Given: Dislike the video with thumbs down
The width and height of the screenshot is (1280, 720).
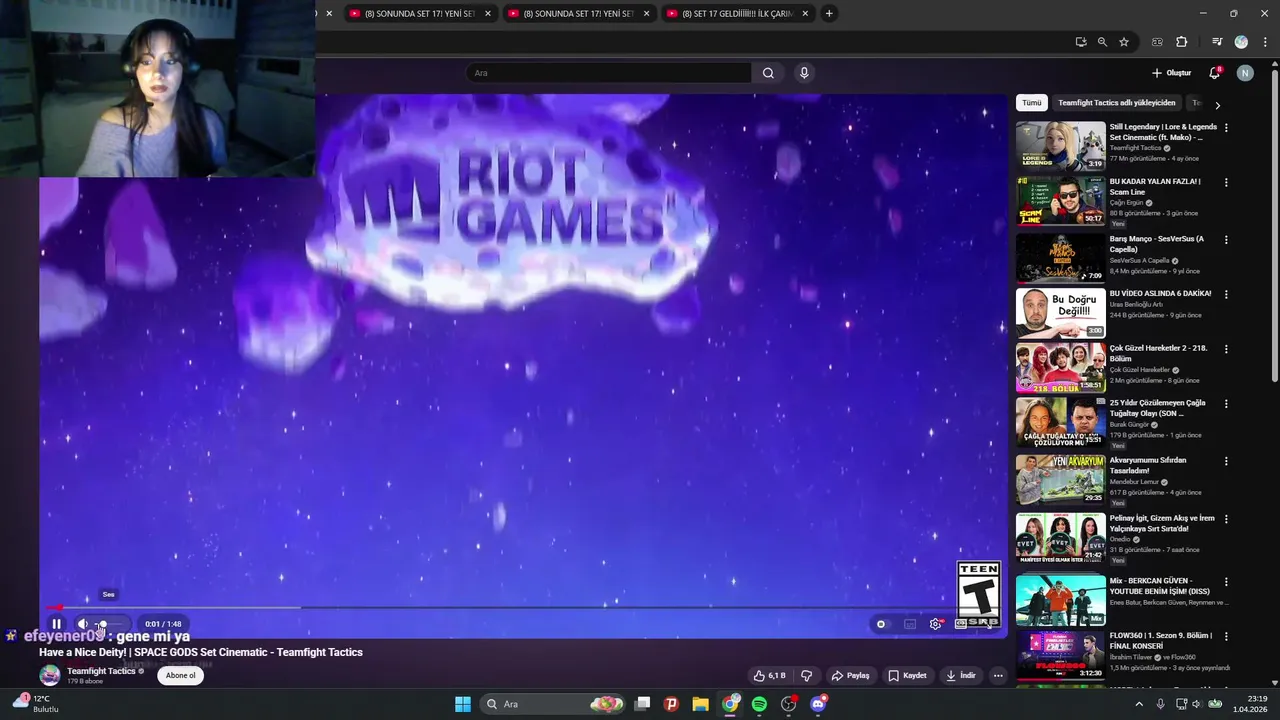Looking at the screenshot, I should pyautogui.click(x=807, y=676).
